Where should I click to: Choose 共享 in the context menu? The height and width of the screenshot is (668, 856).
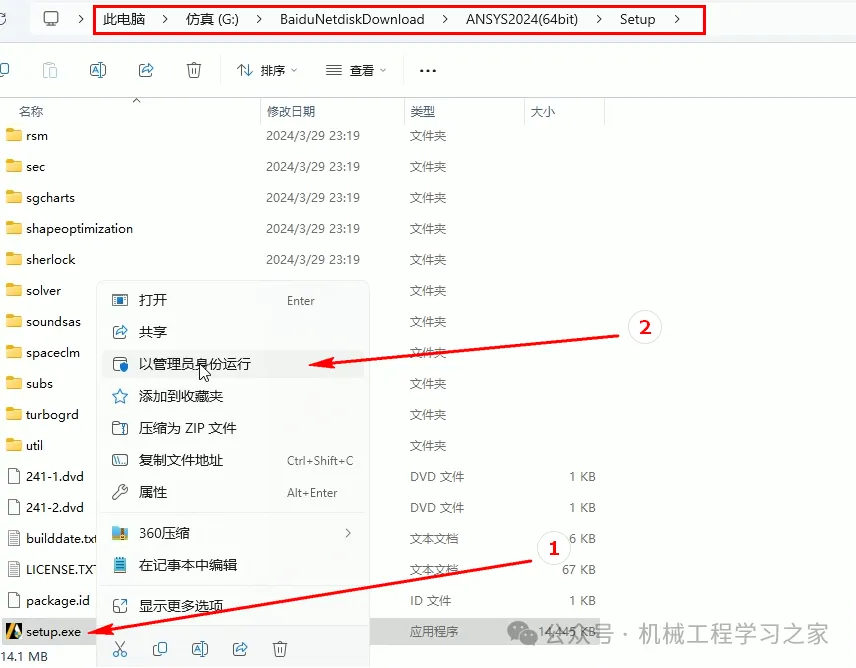coord(233,332)
